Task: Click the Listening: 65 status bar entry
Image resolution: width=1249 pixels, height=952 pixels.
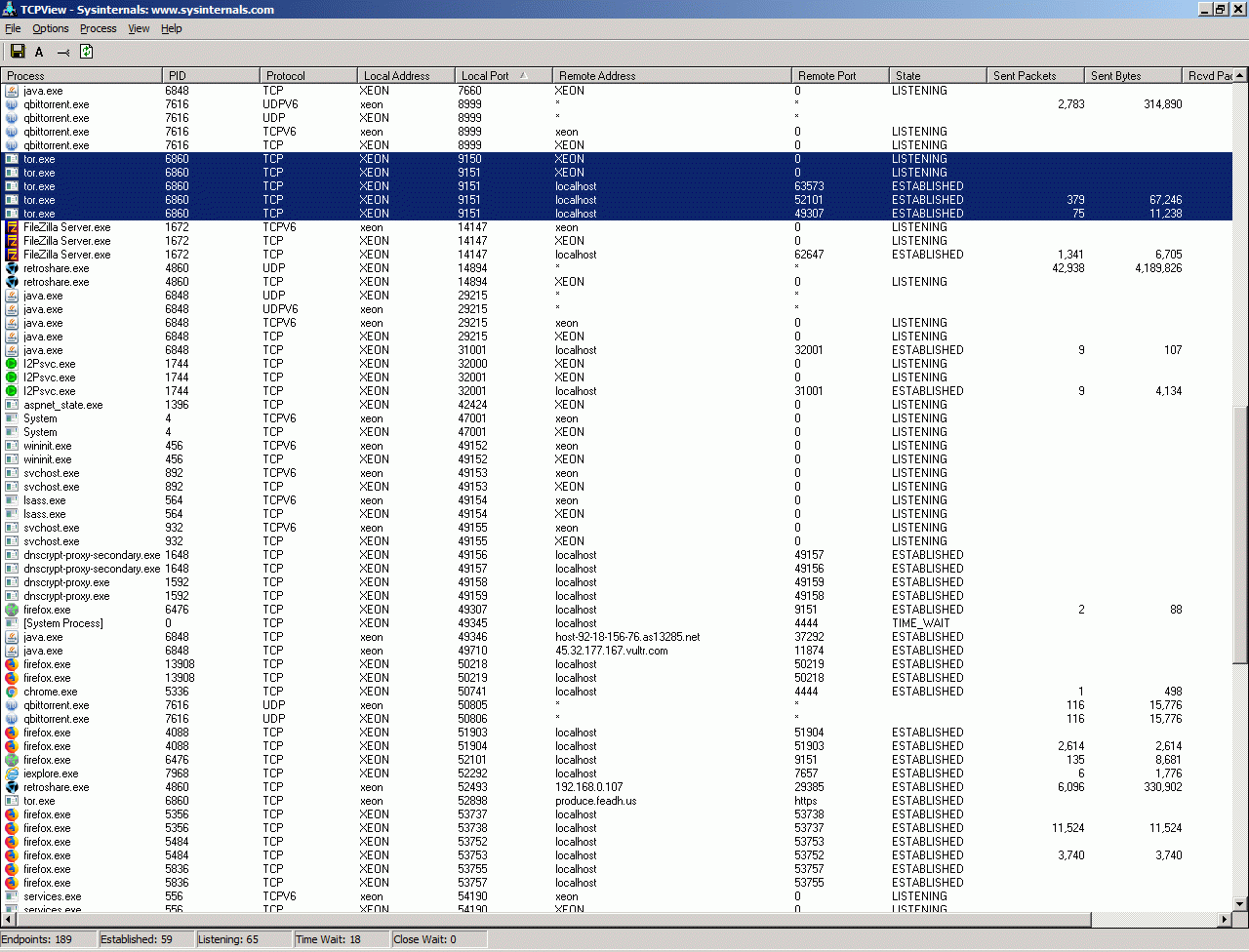Action: tap(245, 939)
